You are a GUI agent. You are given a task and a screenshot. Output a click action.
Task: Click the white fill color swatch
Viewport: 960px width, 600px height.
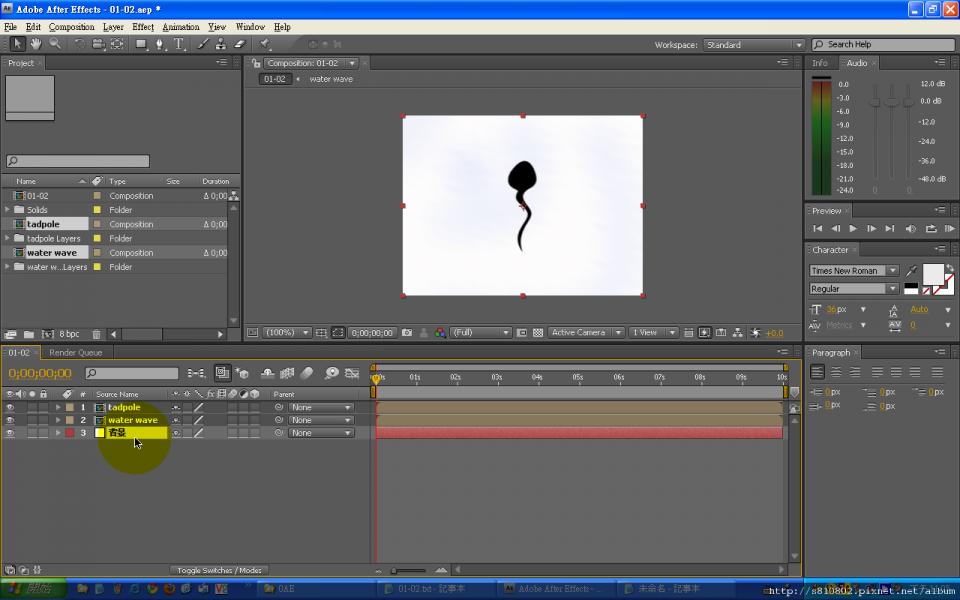[931, 273]
